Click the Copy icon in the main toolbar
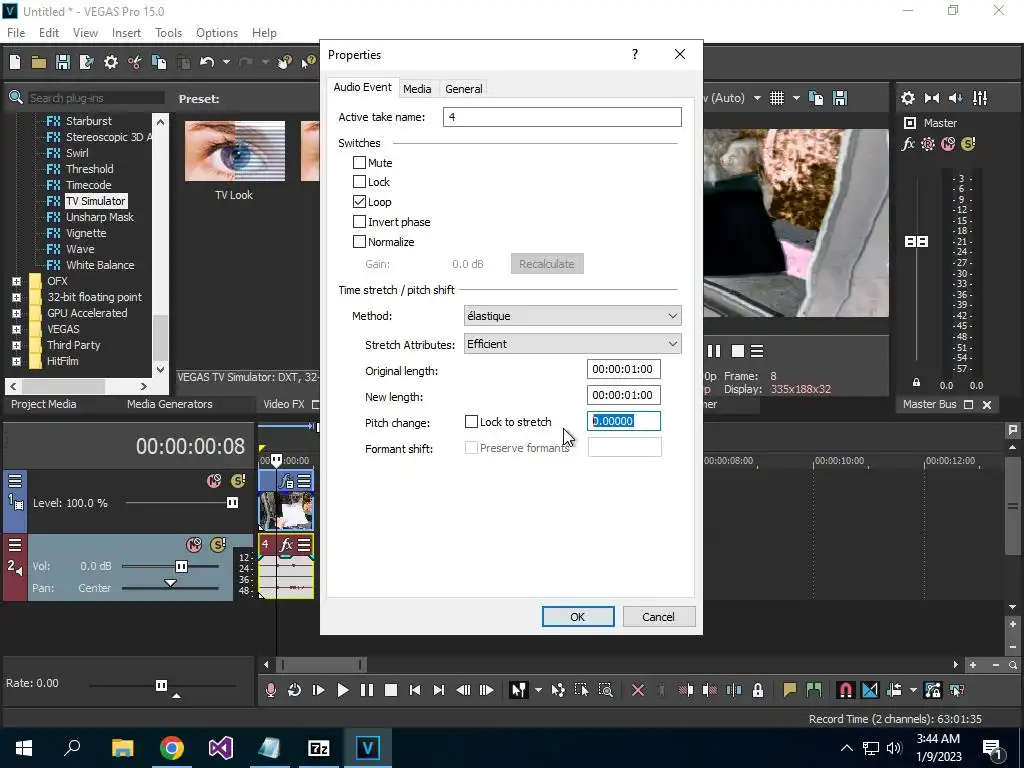1024x768 pixels. coord(159,62)
